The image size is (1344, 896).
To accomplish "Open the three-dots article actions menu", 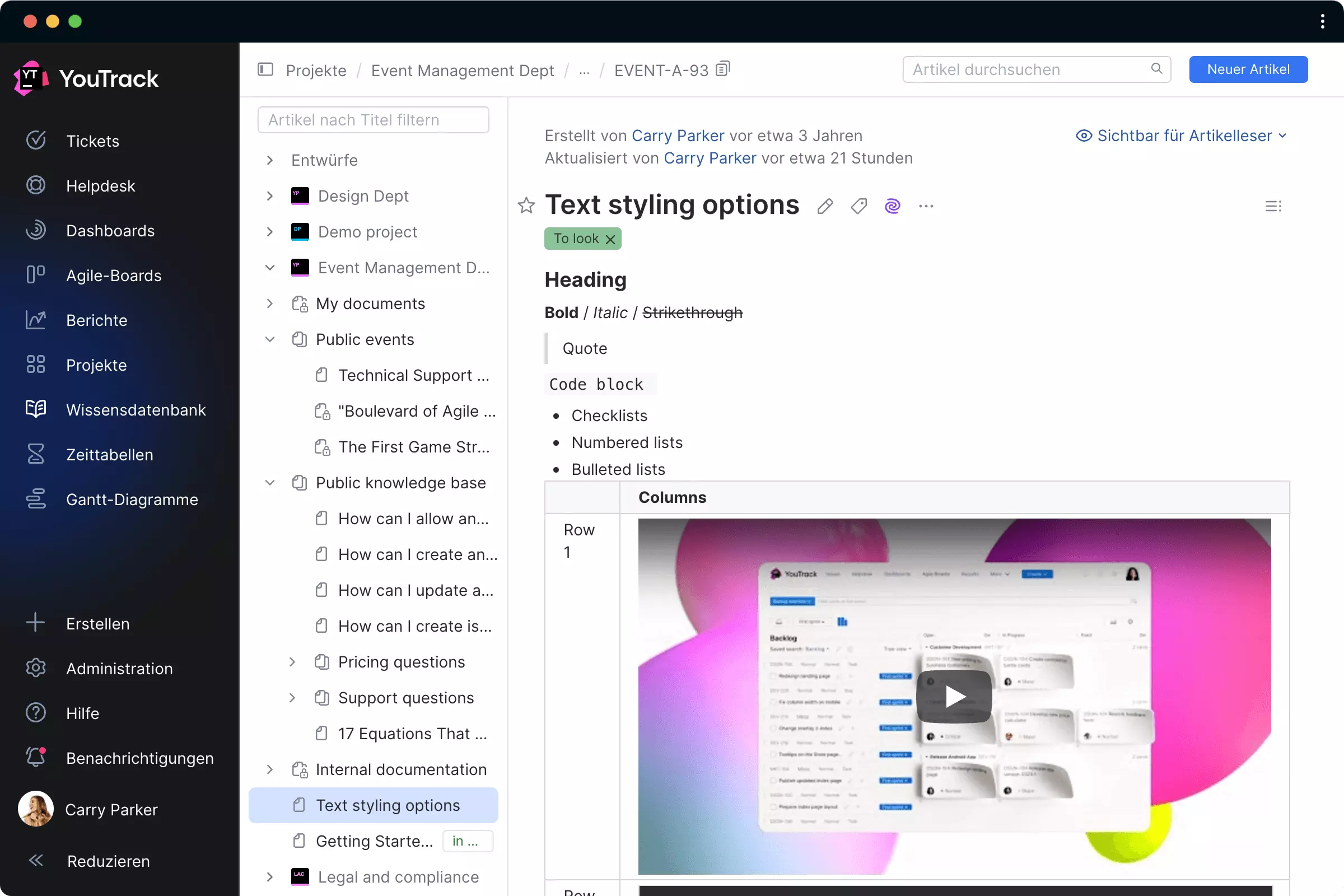I will pos(926,206).
